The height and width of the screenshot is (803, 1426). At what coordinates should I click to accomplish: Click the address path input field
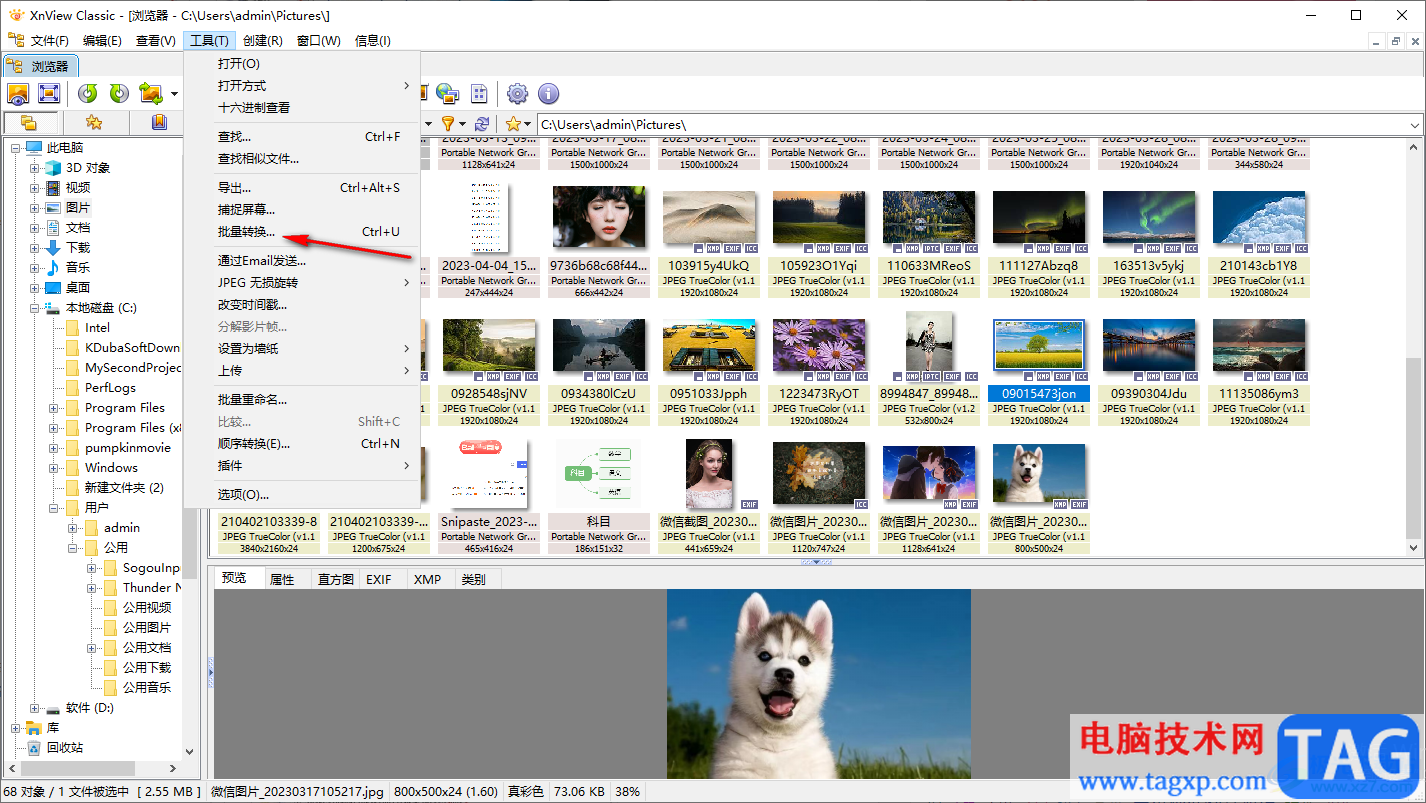(x=972, y=125)
